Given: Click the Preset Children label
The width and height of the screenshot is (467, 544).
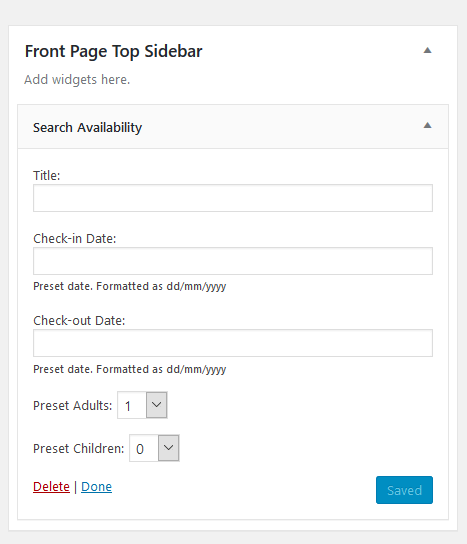Looking at the screenshot, I should [x=78, y=449].
